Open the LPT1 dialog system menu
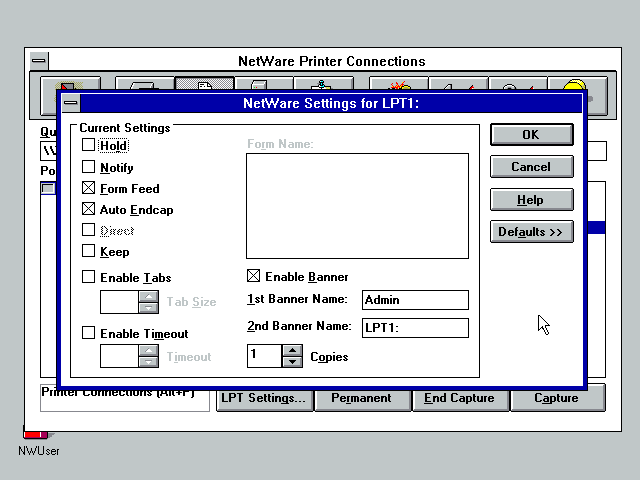 (x=71, y=103)
